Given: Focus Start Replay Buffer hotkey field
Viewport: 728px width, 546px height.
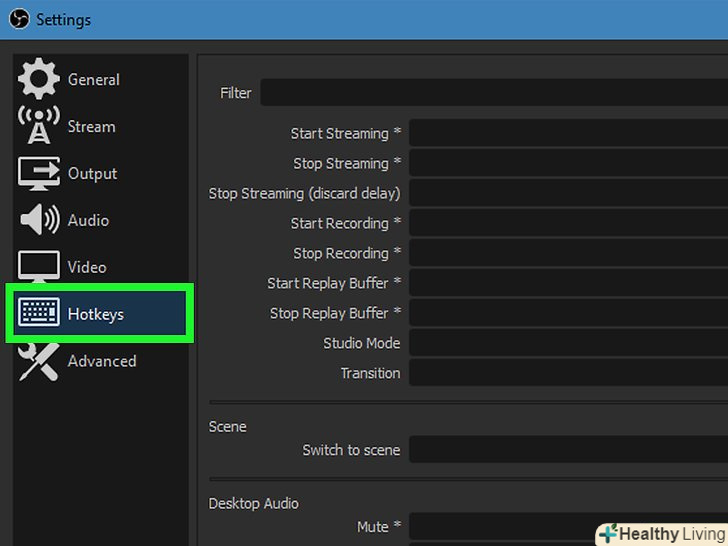Looking at the screenshot, I should point(568,283).
